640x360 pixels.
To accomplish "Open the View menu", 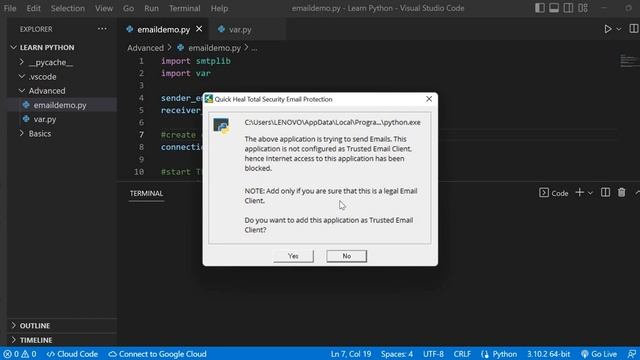I will (x=104, y=8).
